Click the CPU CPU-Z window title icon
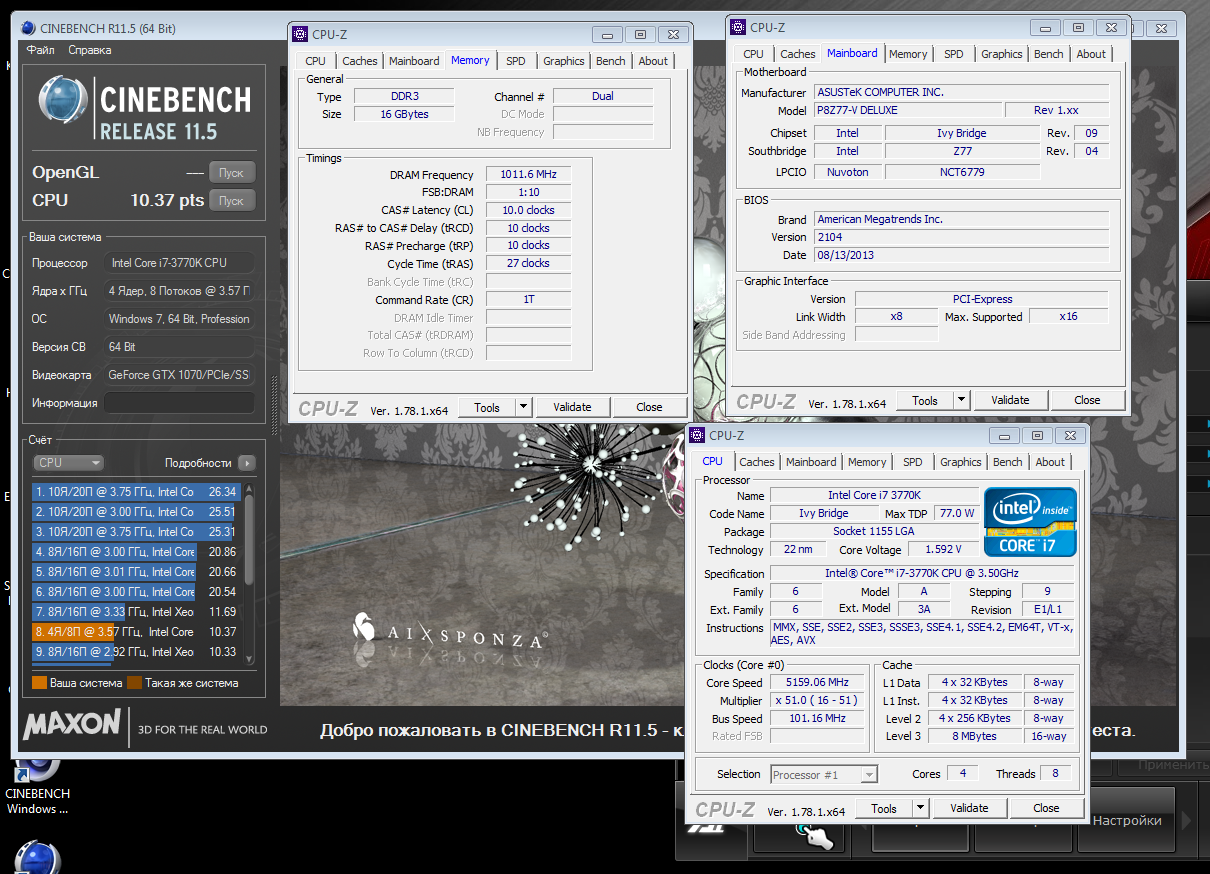Viewport: 1210px width, 874px height. pos(697,435)
